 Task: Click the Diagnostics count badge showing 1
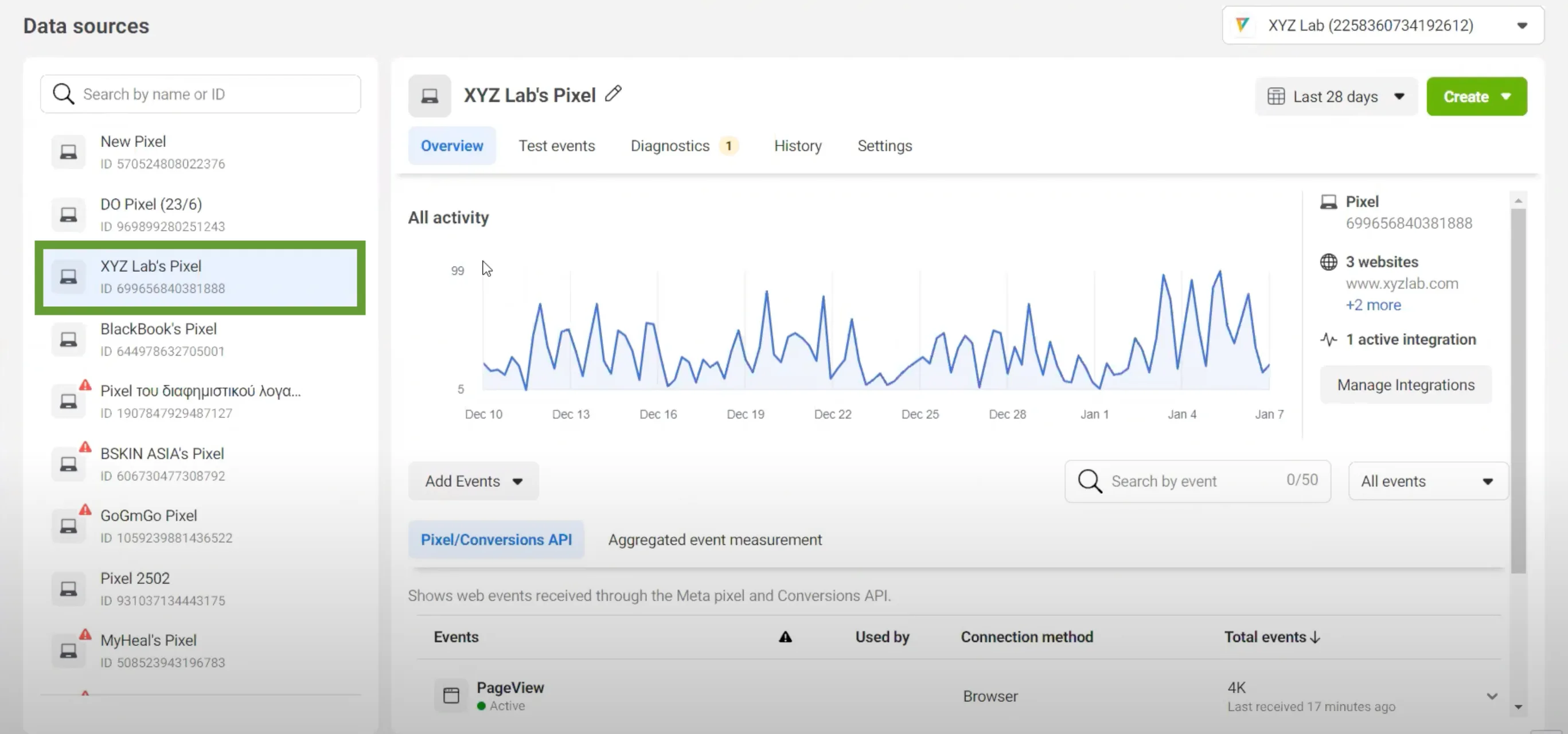pyautogui.click(x=728, y=146)
